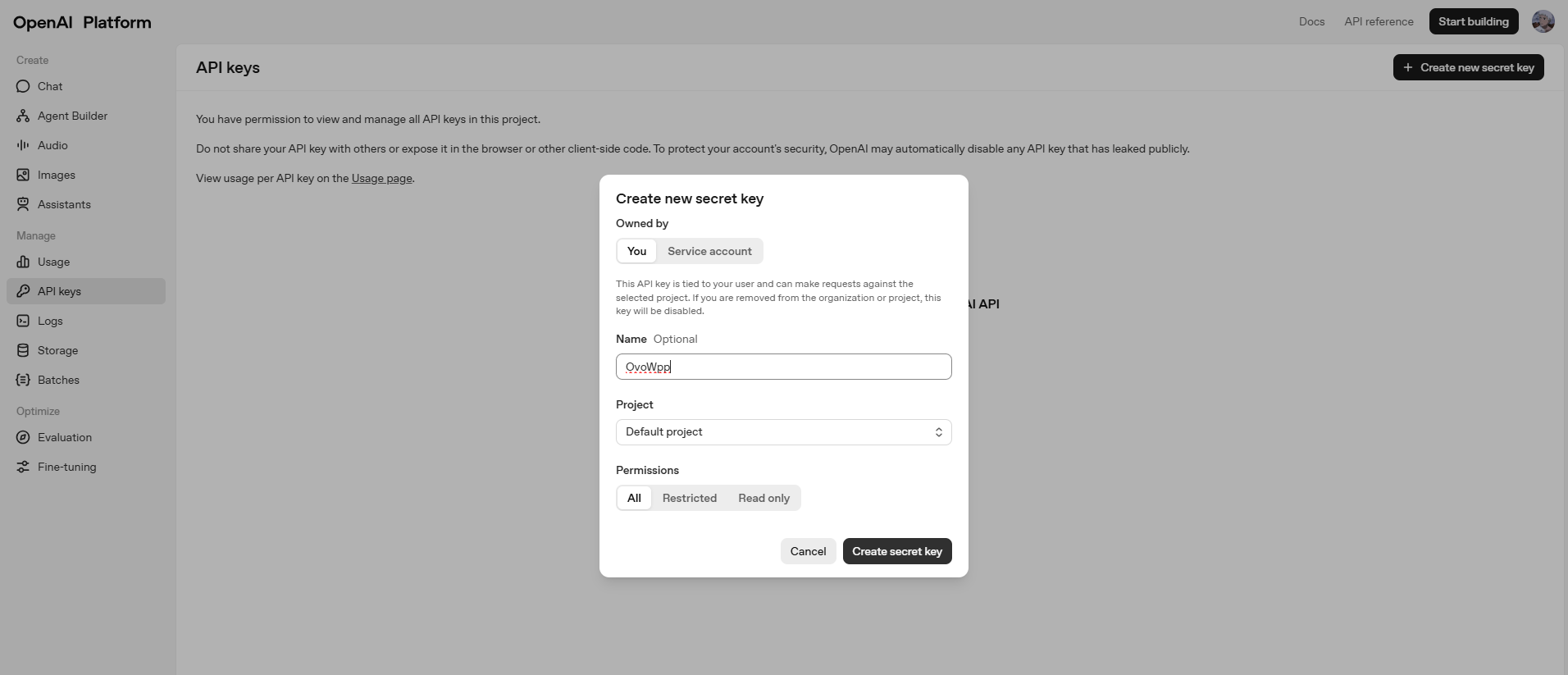Follow the Usage page link
The height and width of the screenshot is (675, 1568).
[381, 178]
